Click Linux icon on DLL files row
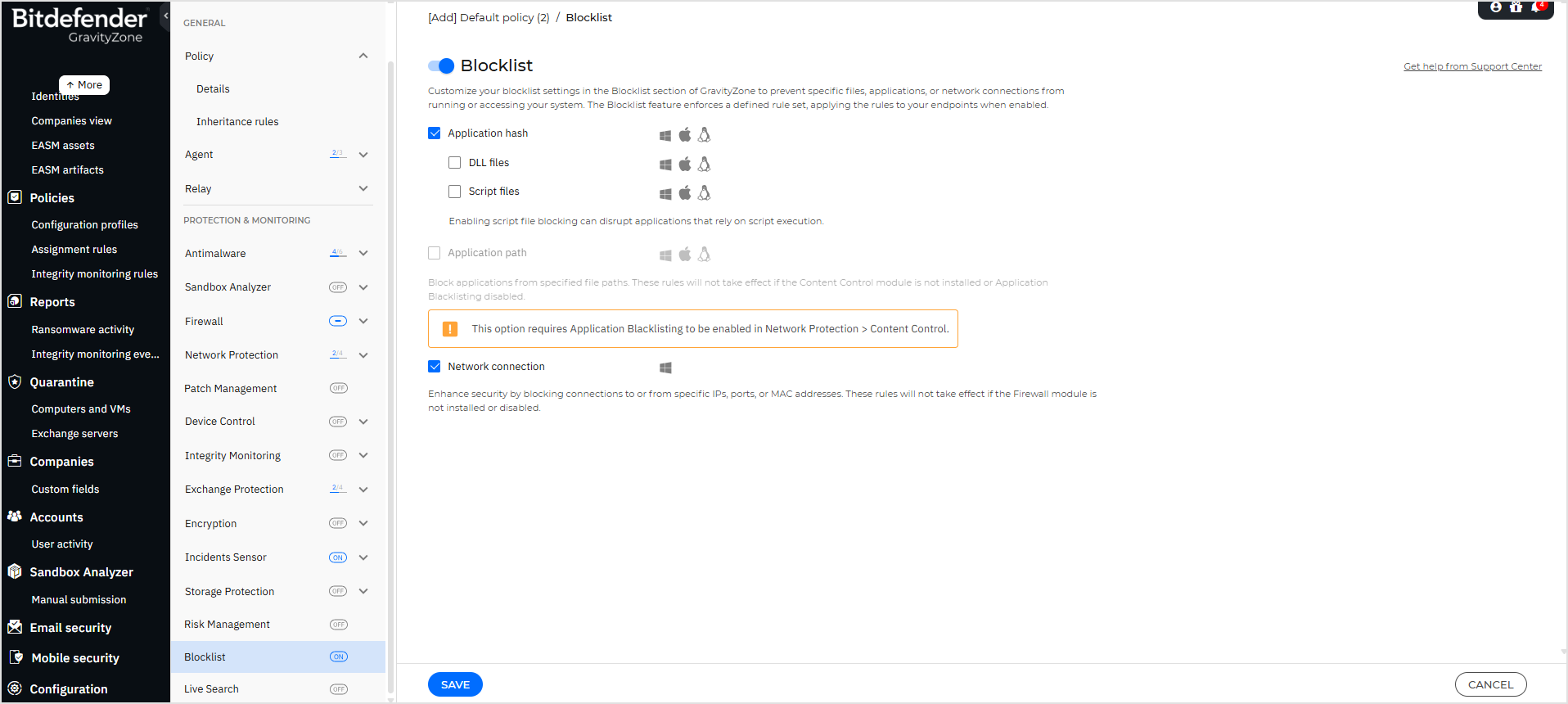The image size is (1568, 704). coord(704,164)
